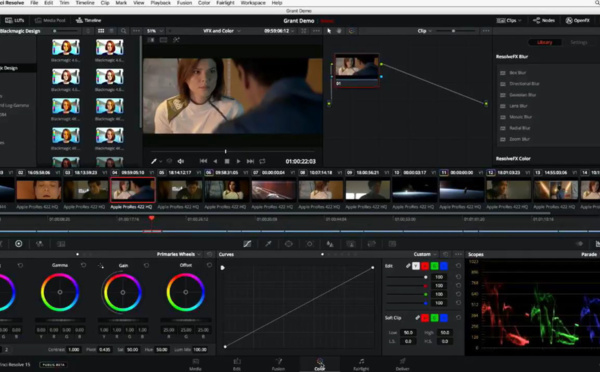Open the Workspace menu
The height and width of the screenshot is (372, 600).
[x=253, y=3]
